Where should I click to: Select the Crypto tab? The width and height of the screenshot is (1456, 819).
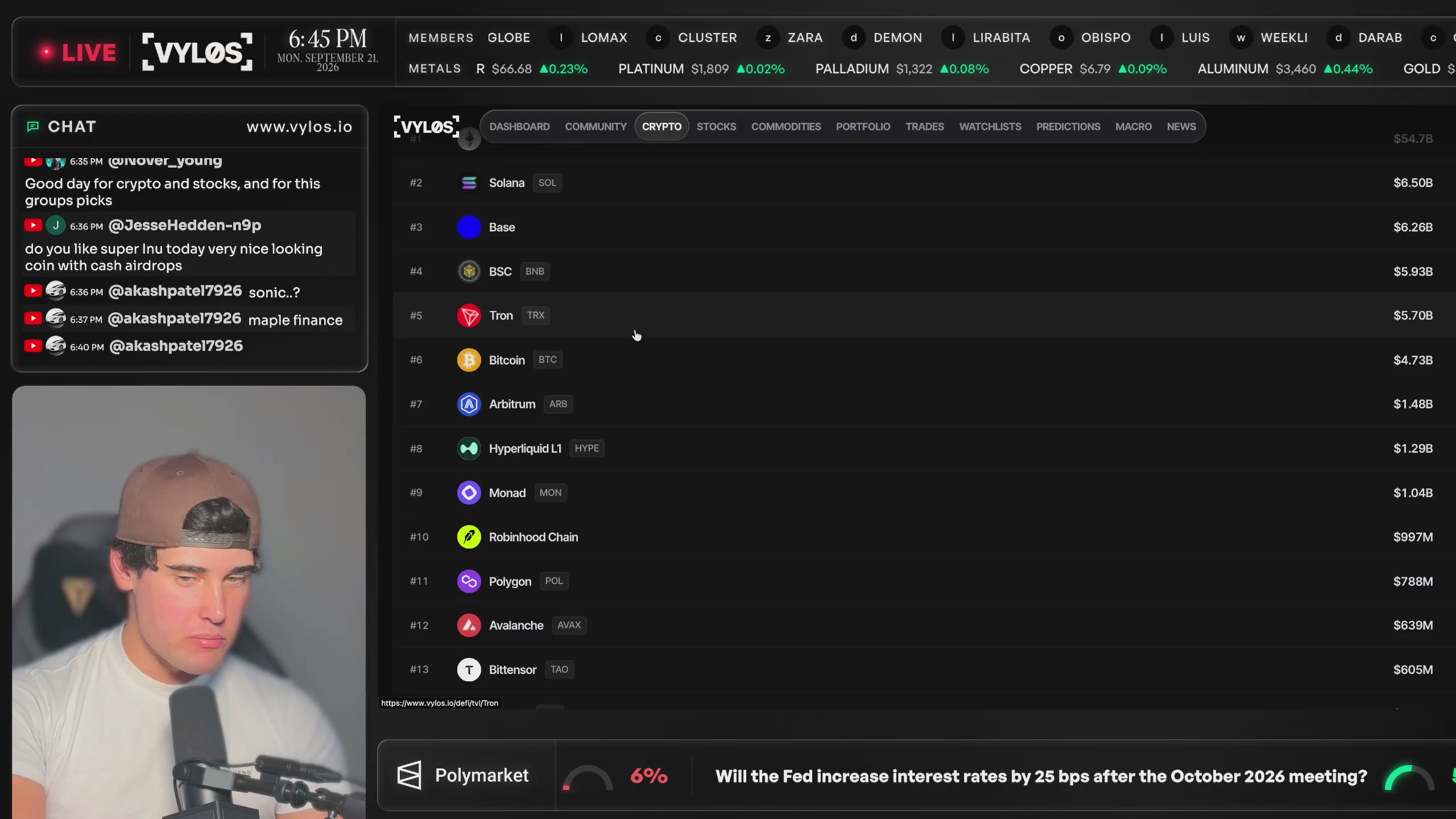(x=661, y=126)
